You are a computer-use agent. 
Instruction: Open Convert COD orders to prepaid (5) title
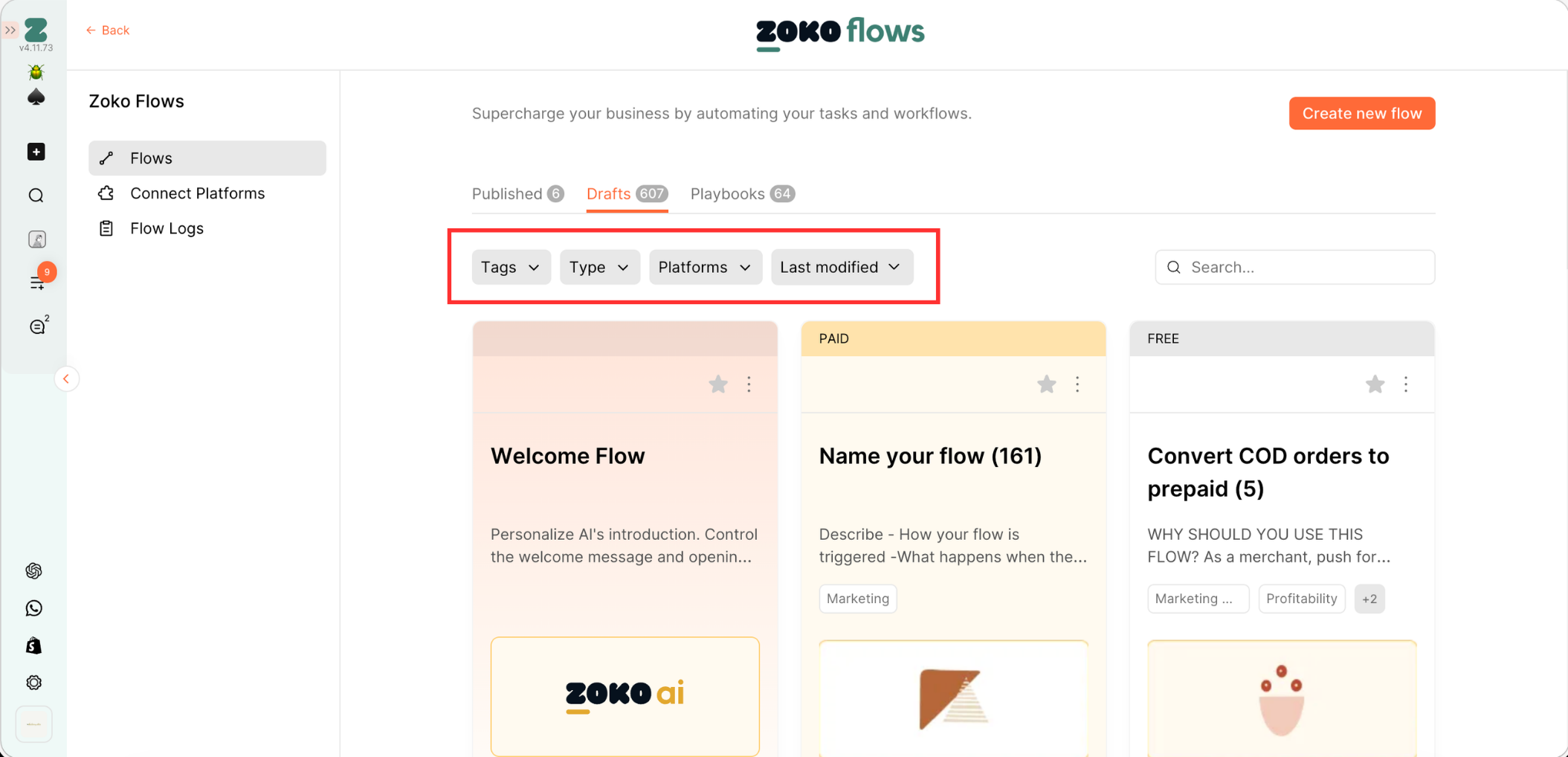[x=1268, y=472]
